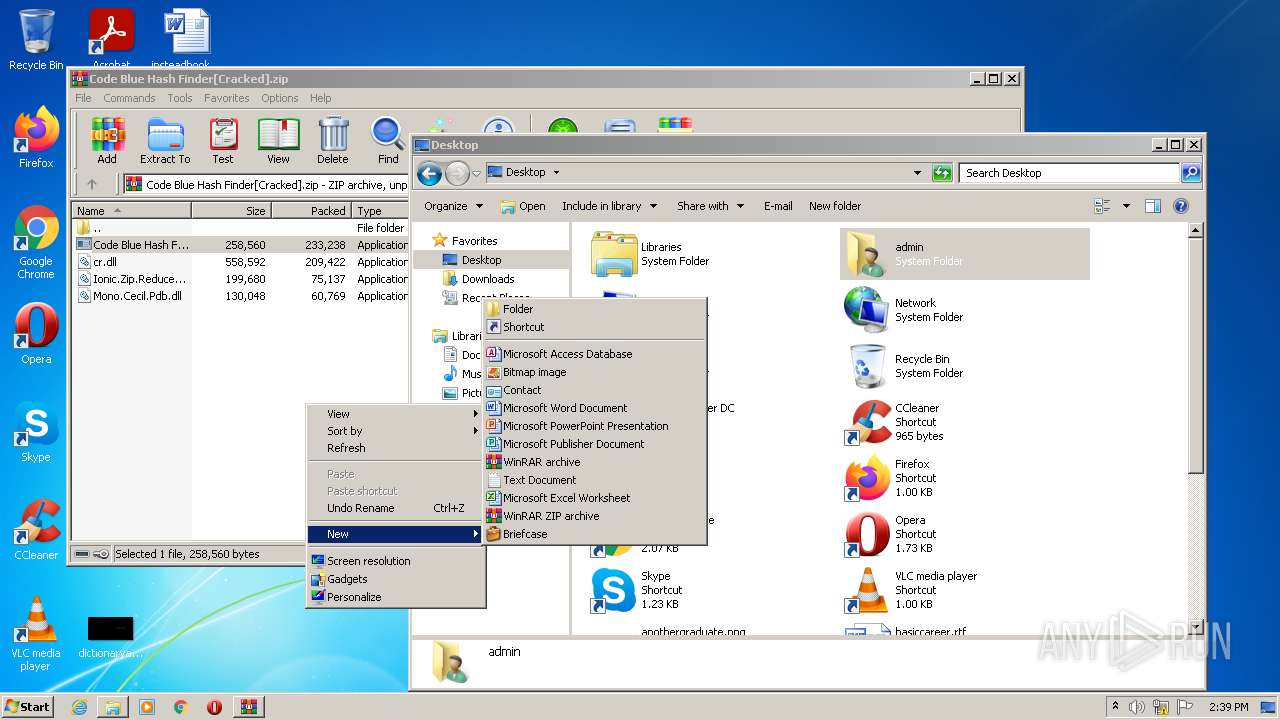
Task: Click the Search Desktop input field
Action: [x=1069, y=173]
